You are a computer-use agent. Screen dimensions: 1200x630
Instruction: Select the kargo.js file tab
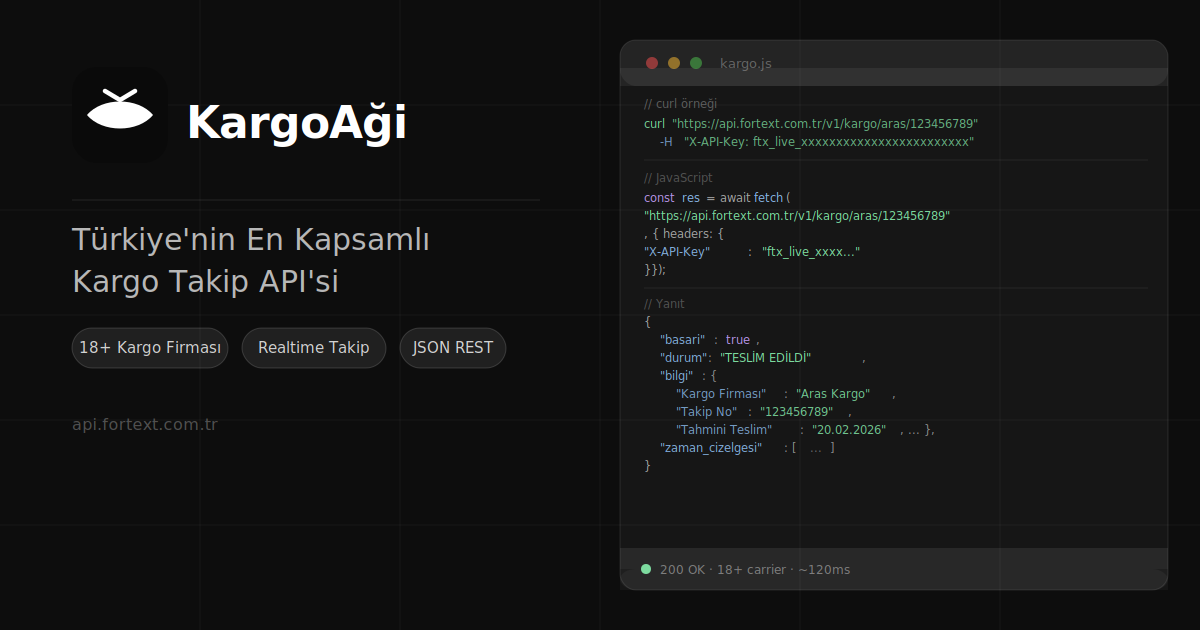(x=745, y=64)
